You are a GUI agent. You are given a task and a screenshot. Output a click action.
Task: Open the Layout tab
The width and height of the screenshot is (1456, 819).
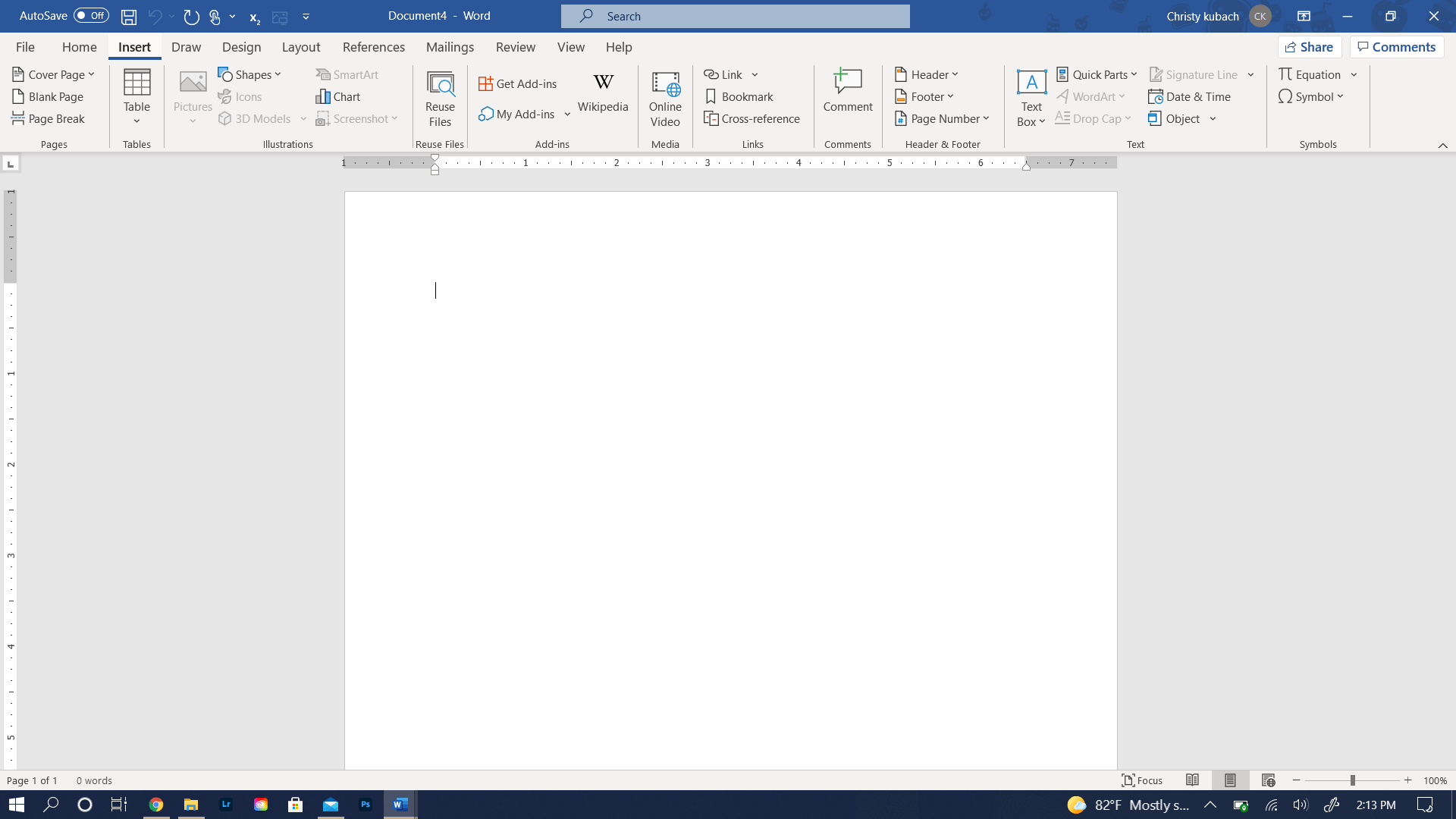[x=301, y=47]
